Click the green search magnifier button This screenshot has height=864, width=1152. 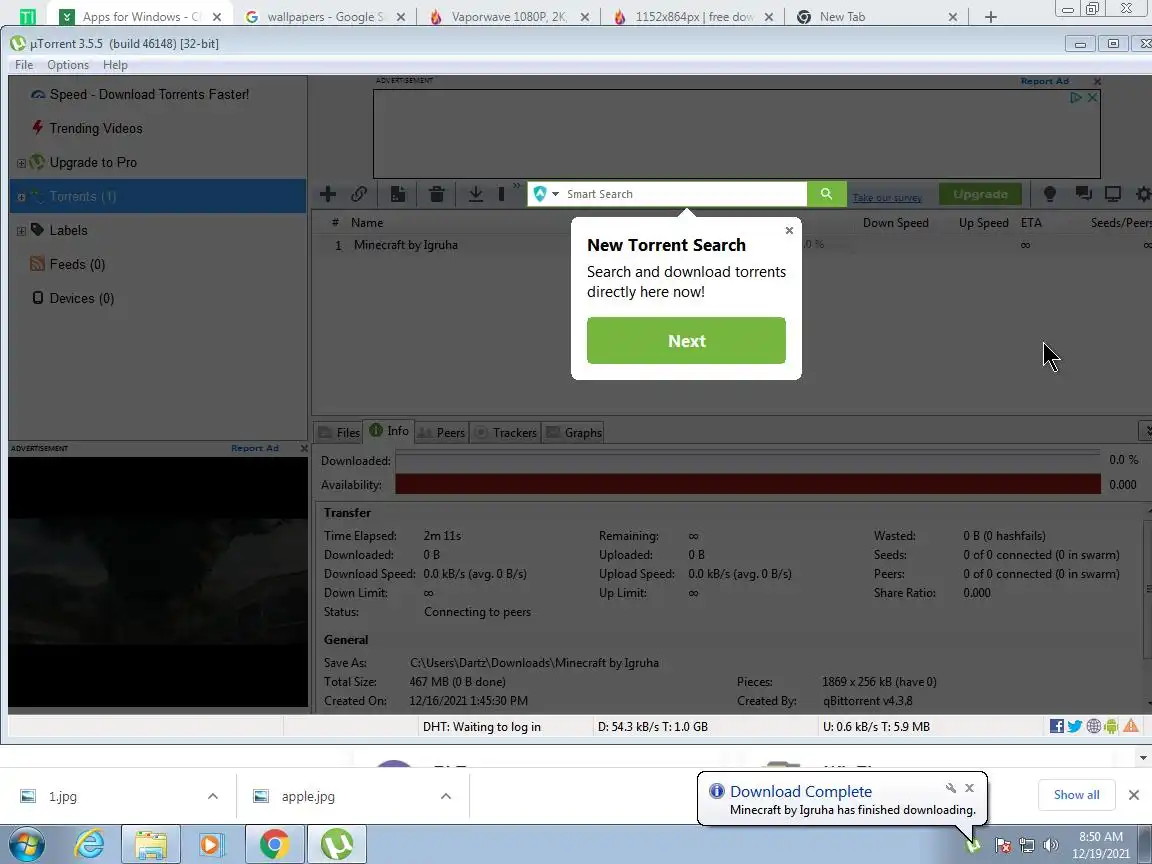click(x=827, y=194)
